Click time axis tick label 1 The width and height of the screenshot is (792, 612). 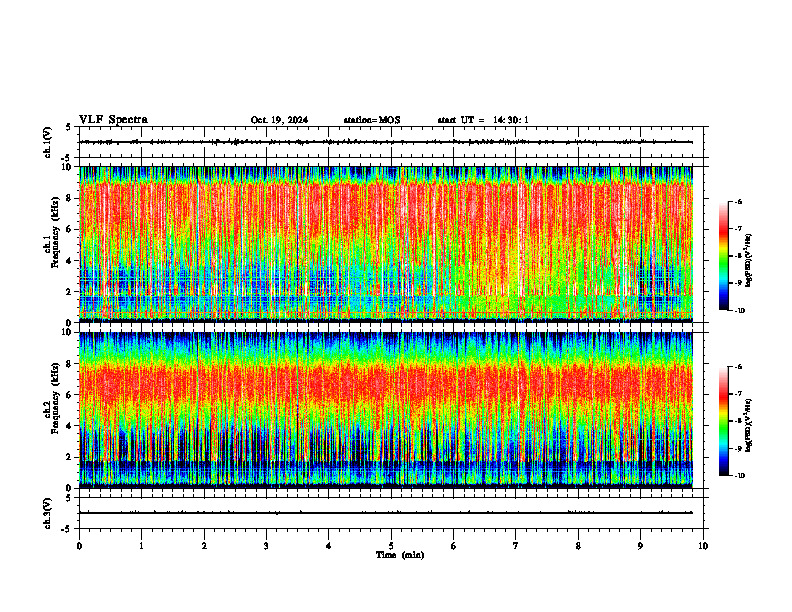[x=141, y=546]
